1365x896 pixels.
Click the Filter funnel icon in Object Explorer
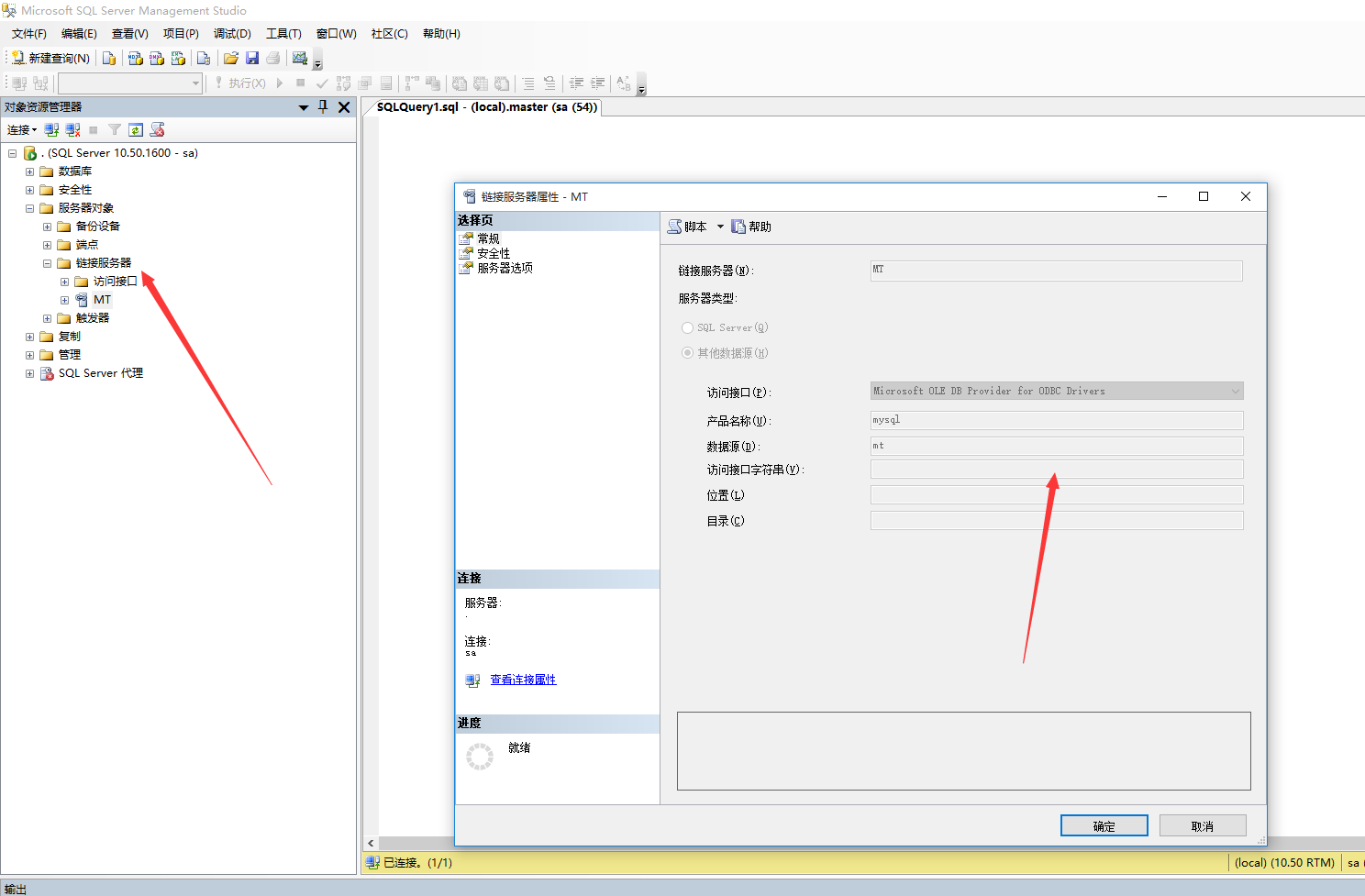pos(115,130)
